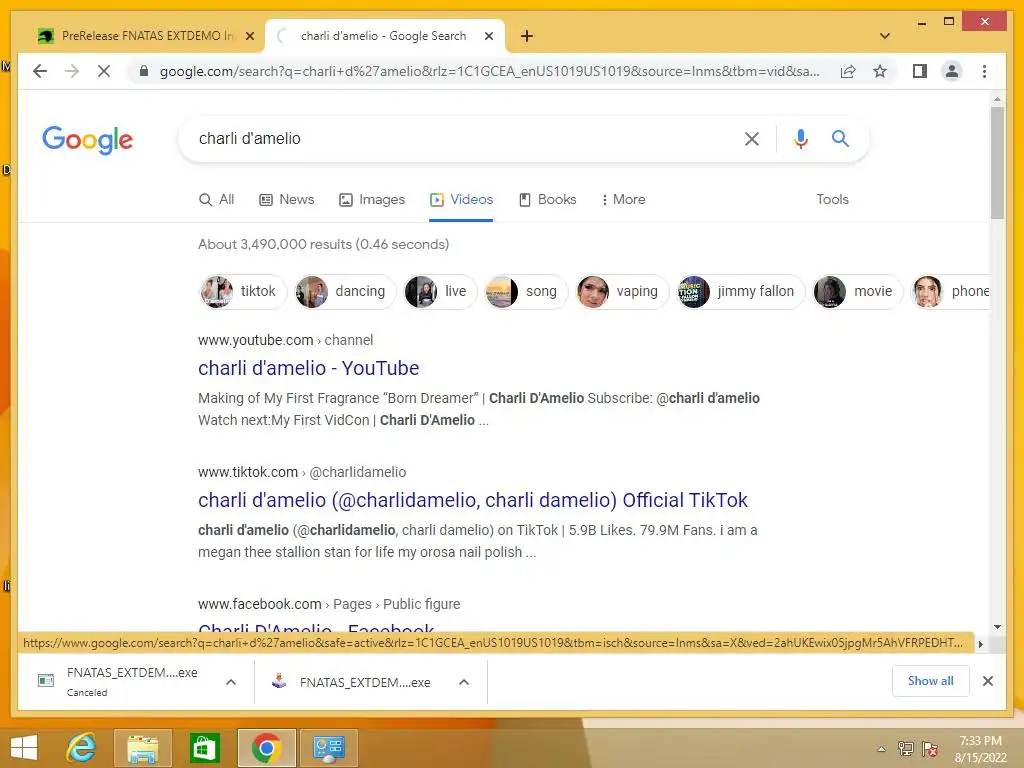The height and width of the screenshot is (768, 1024).
Task: Switch to the Images results tab
Action: tap(372, 200)
